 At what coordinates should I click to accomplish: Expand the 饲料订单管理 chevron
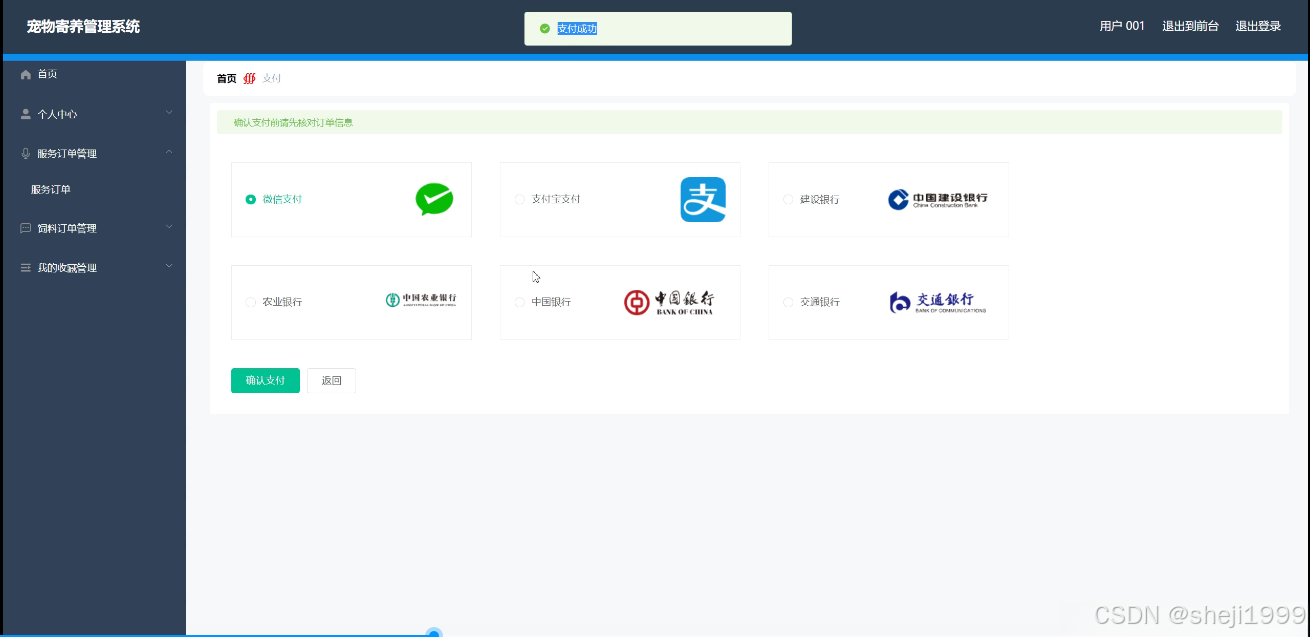[x=169, y=227]
